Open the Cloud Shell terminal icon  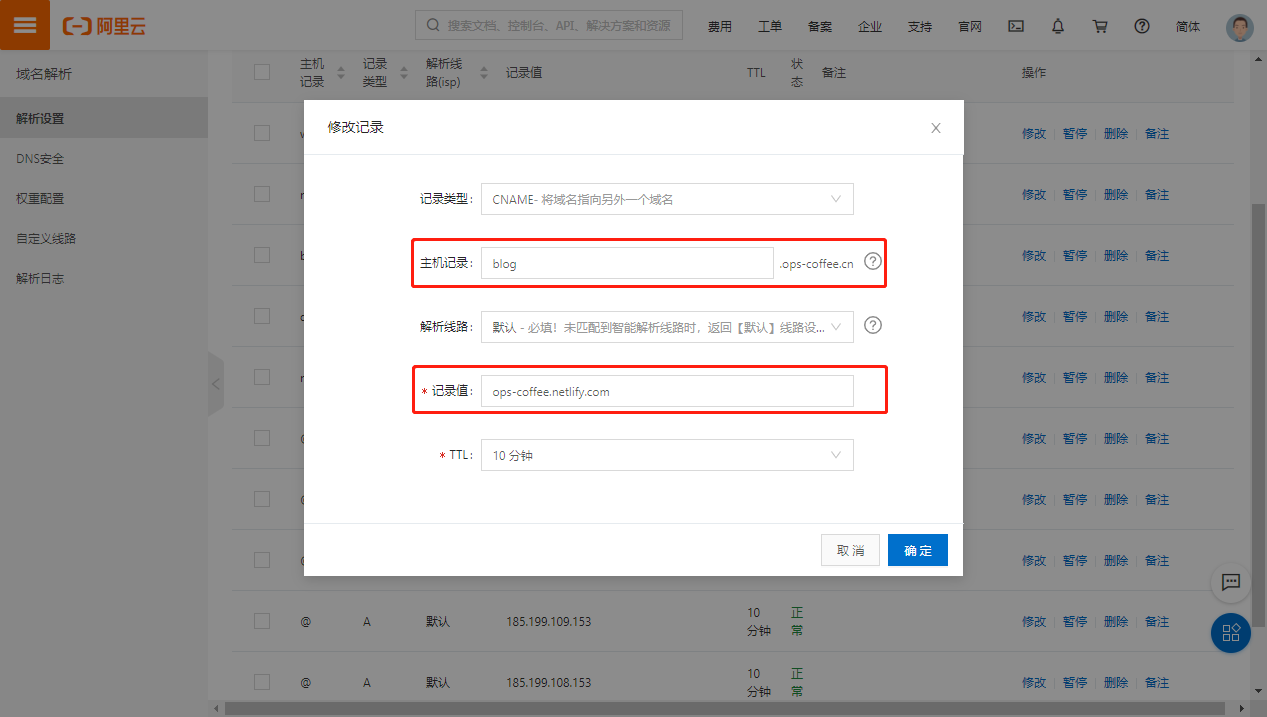[1015, 27]
